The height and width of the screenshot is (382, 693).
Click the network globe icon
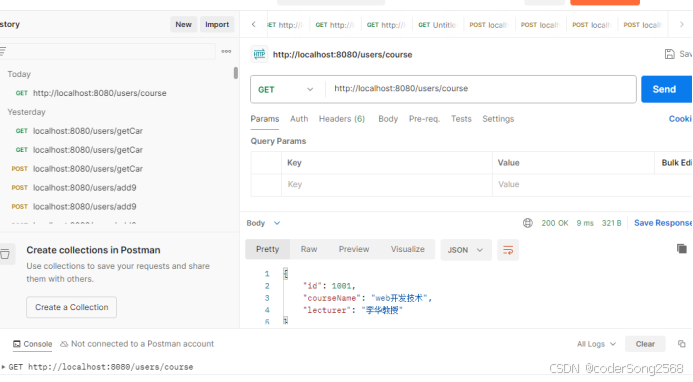tap(528, 223)
